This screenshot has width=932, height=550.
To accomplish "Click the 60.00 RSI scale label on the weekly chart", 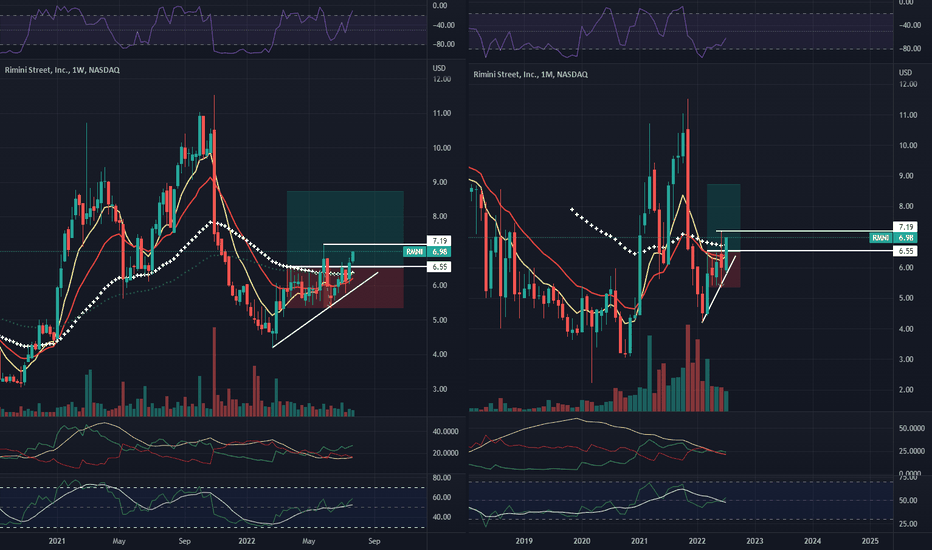I will [442, 497].
